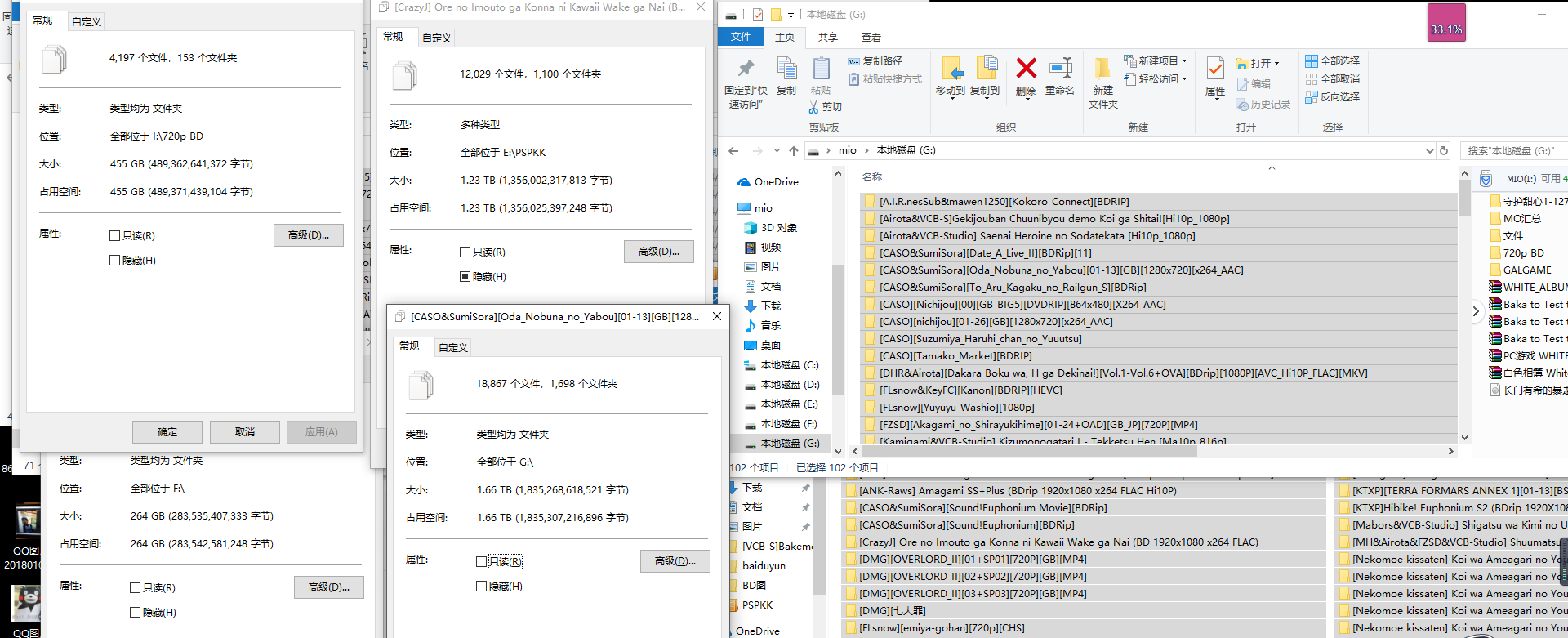Image resolution: width=1568 pixels, height=638 pixels.
Task: Click the chevron after mio in address bar
Action: [866, 151]
